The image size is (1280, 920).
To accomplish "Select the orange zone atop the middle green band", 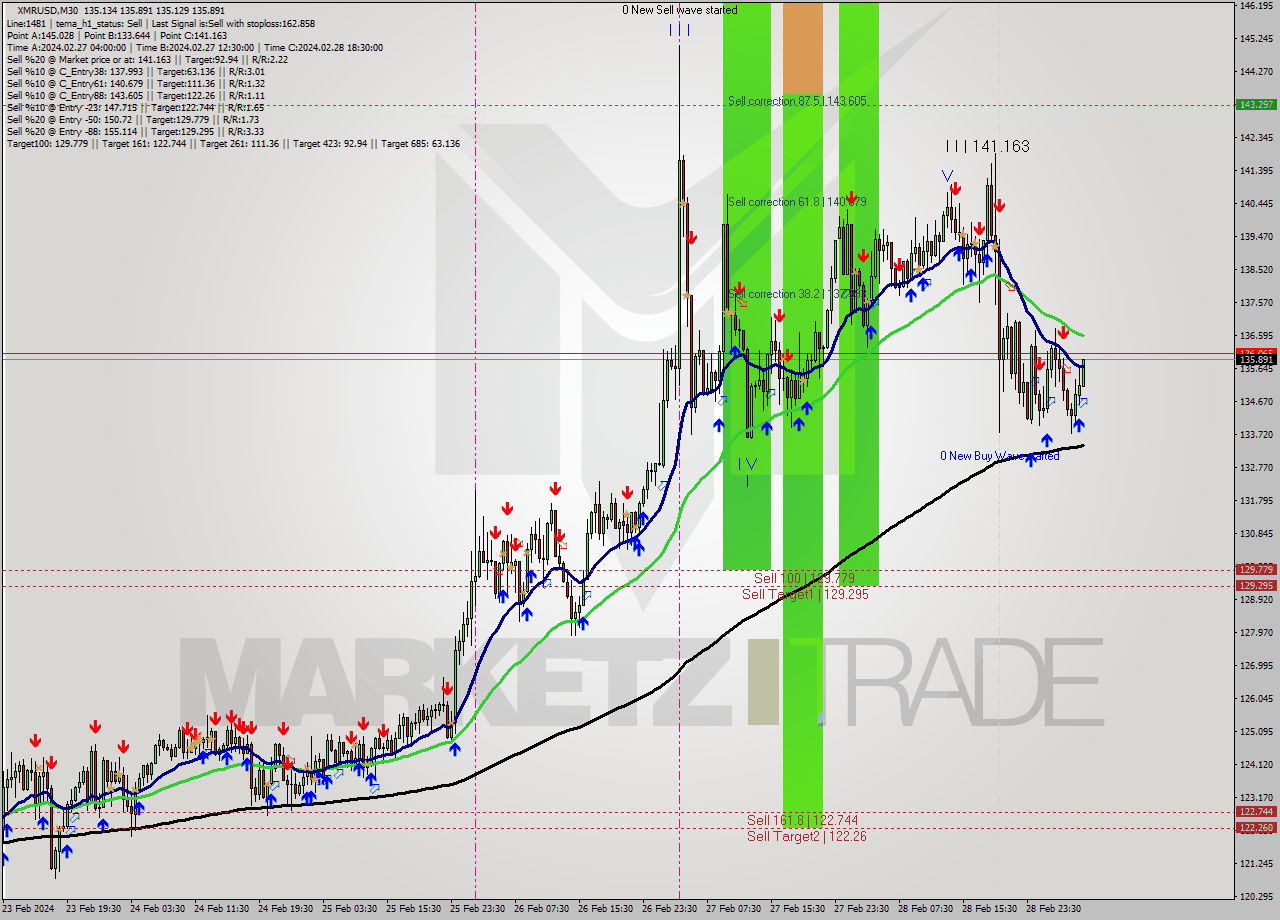I will (x=802, y=48).
